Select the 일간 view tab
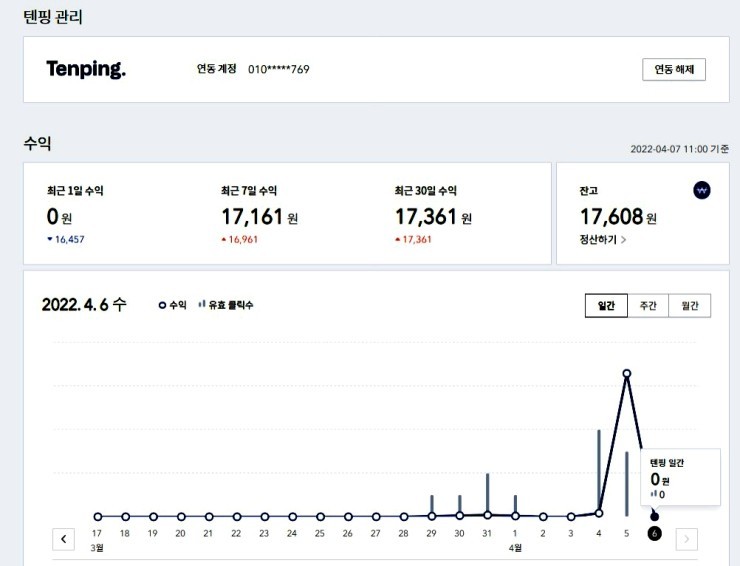This screenshot has width=740, height=566. click(606, 305)
